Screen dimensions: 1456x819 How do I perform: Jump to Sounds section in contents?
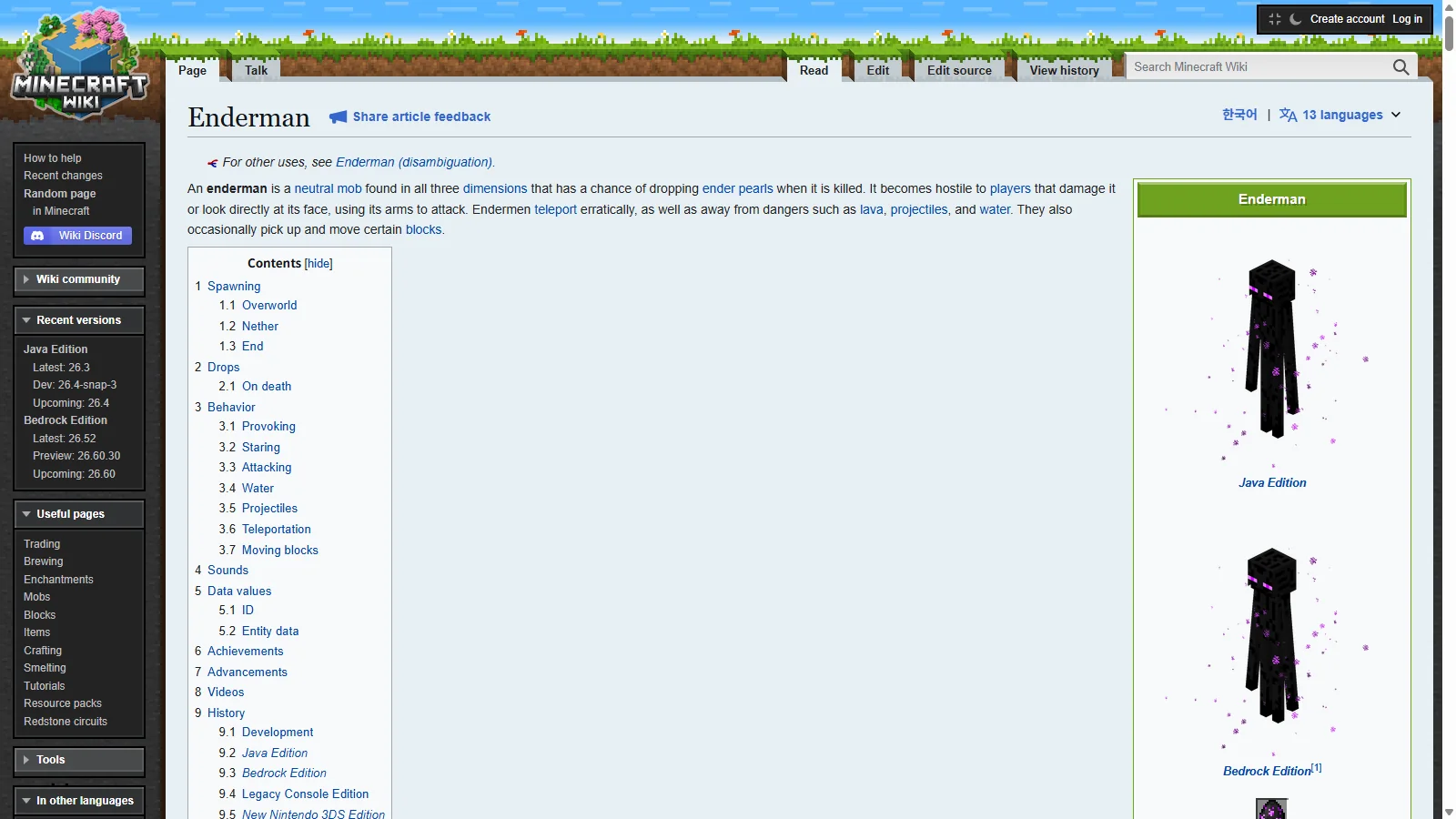point(227,570)
